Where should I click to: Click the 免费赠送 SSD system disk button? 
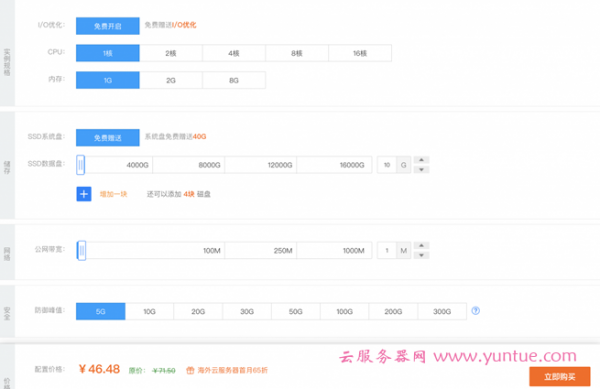coord(108,137)
